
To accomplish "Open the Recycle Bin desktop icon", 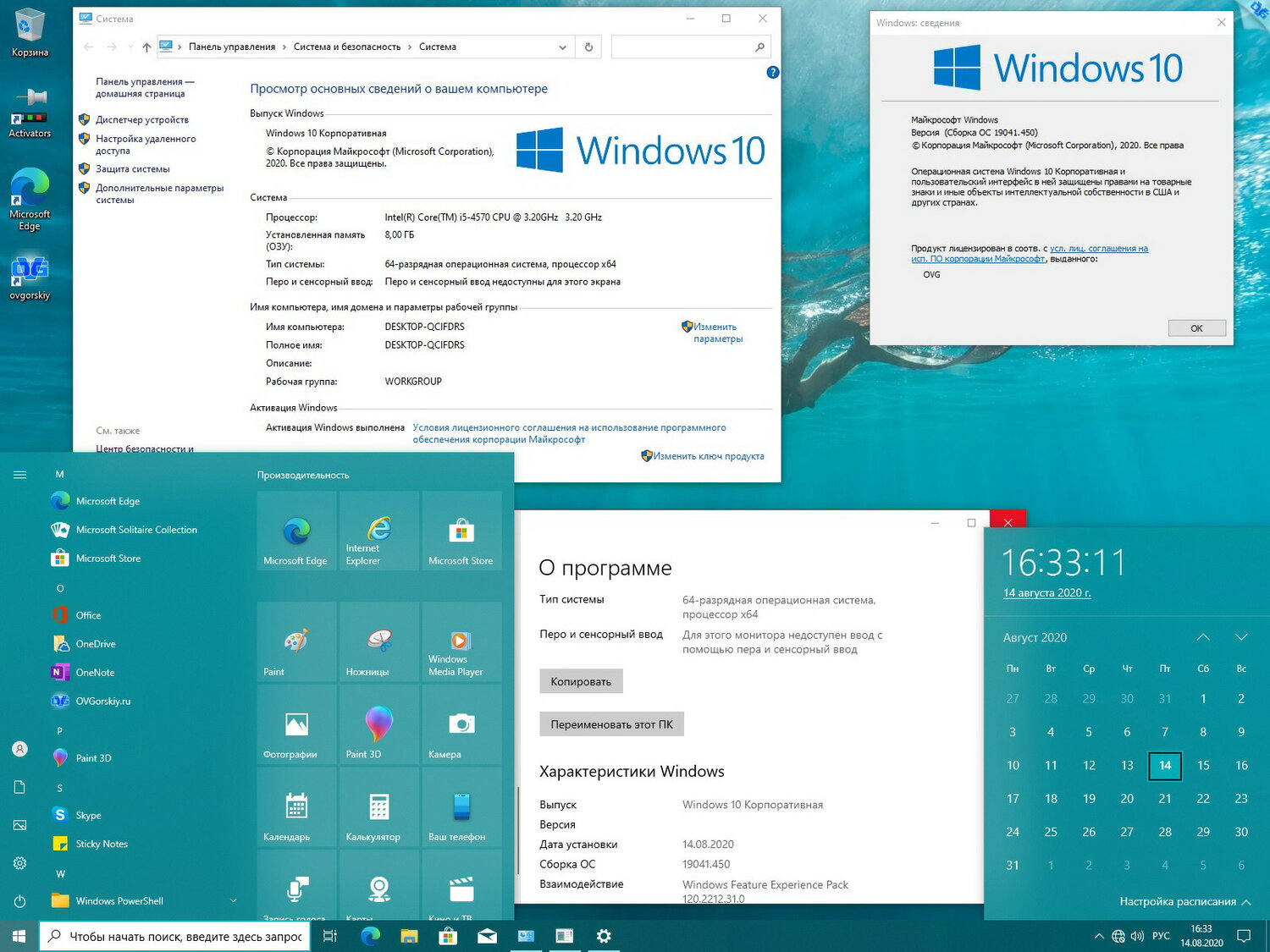I will [x=30, y=34].
